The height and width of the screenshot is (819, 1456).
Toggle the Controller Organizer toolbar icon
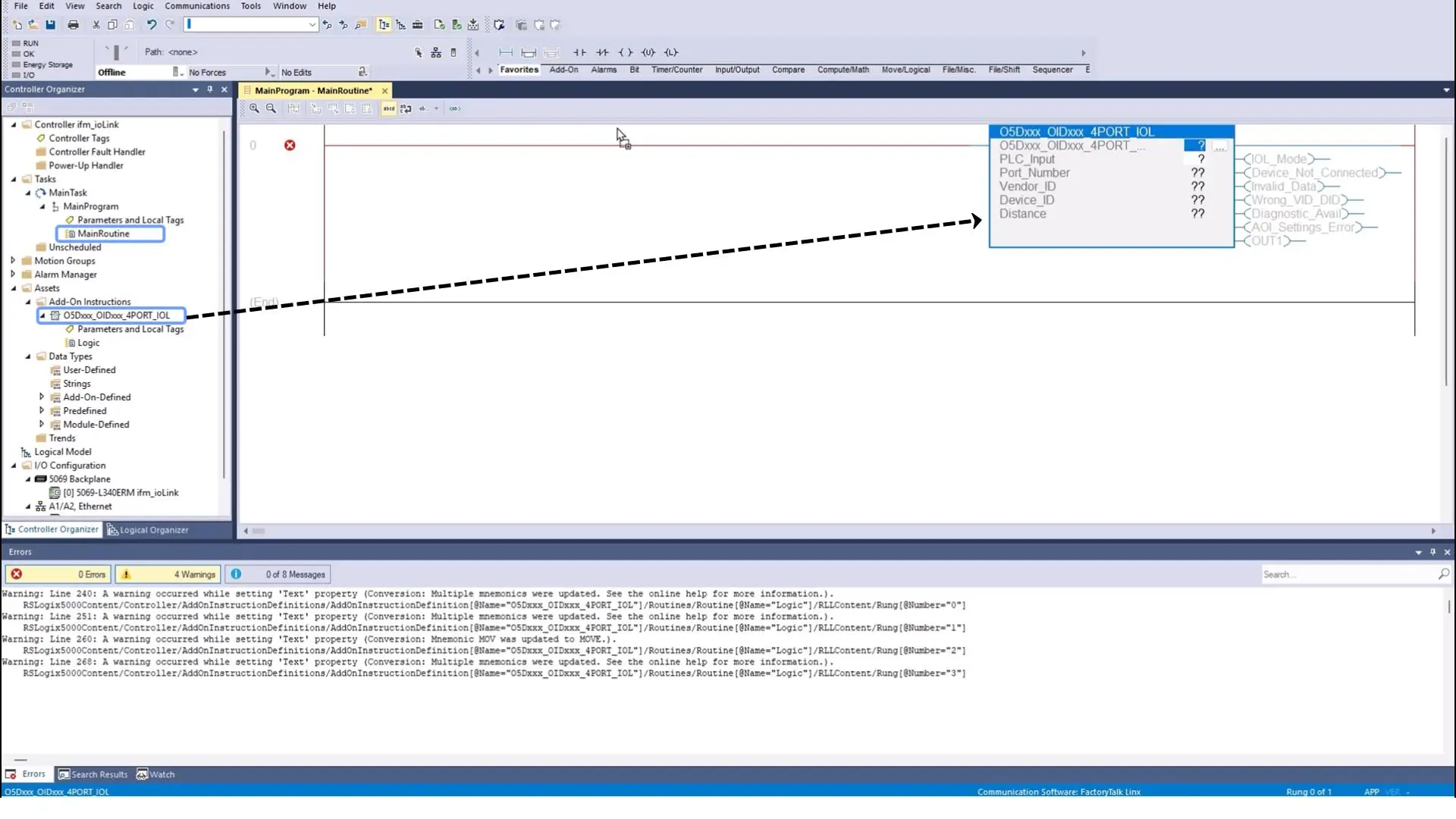click(384, 25)
